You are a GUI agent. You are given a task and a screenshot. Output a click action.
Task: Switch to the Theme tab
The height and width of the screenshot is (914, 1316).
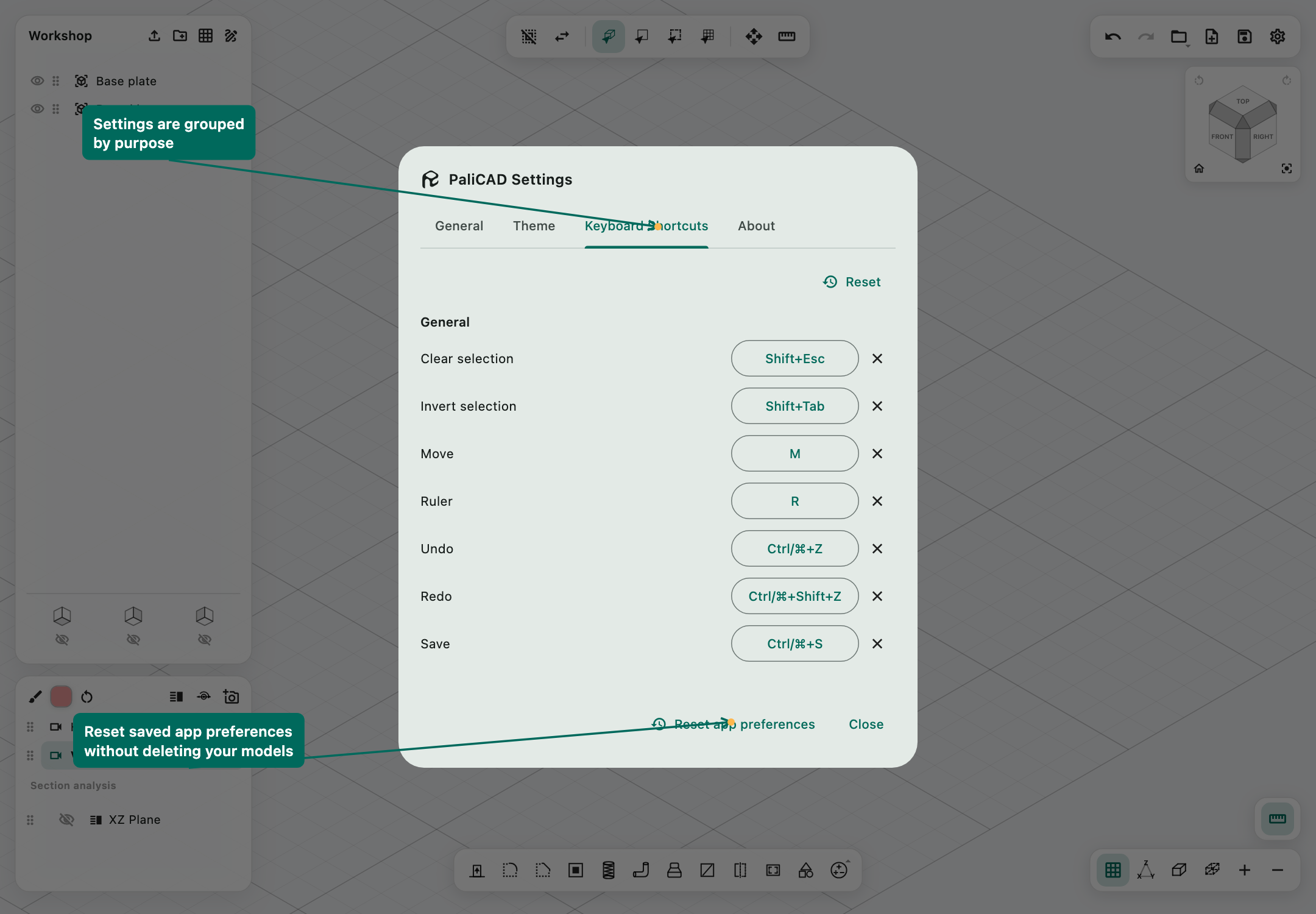point(534,226)
